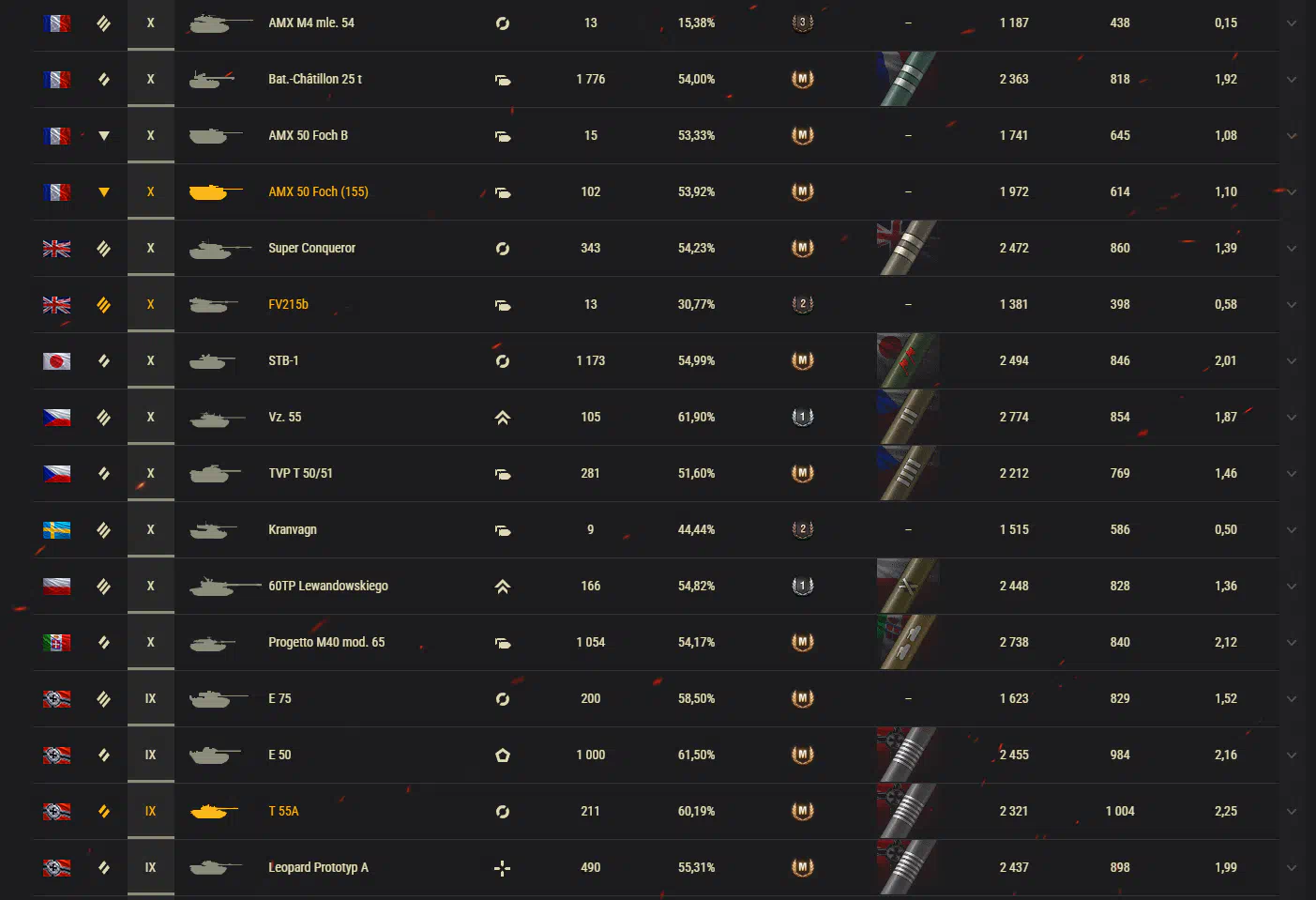The image size is (1316, 900).
Task: Click the STB-1 gun marks thumbnail
Action: [x=907, y=360]
